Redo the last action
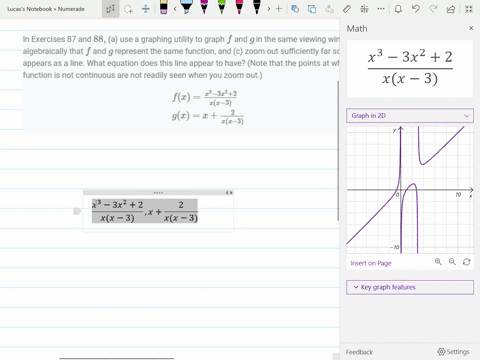Image resolution: width=480 pixels, height=360 pixels. 433,9
